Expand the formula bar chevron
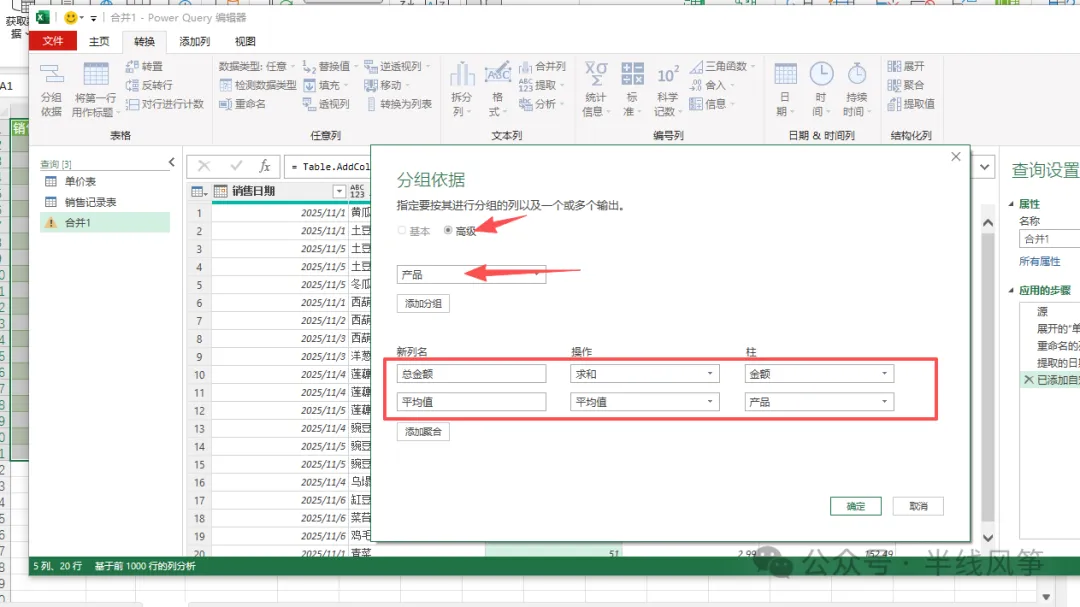Screen dimensions: 1080x607 click(x=985, y=167)
